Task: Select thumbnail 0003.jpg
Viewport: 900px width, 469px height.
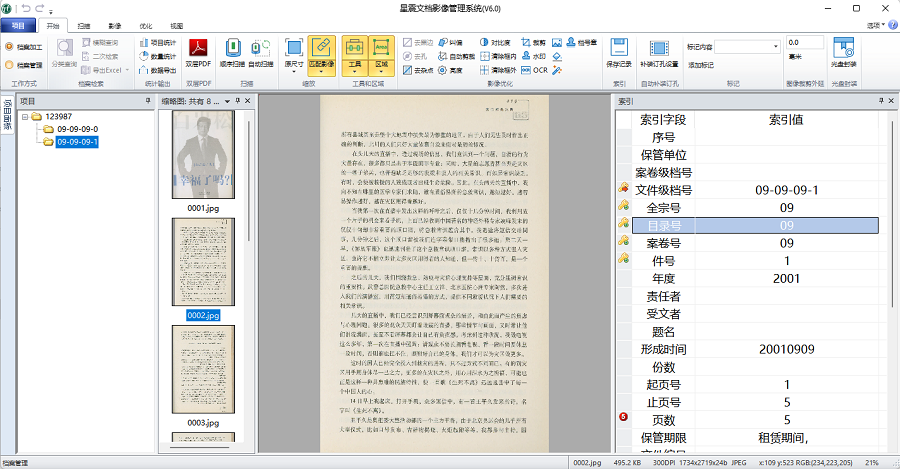Action: (x=203, y=369)
